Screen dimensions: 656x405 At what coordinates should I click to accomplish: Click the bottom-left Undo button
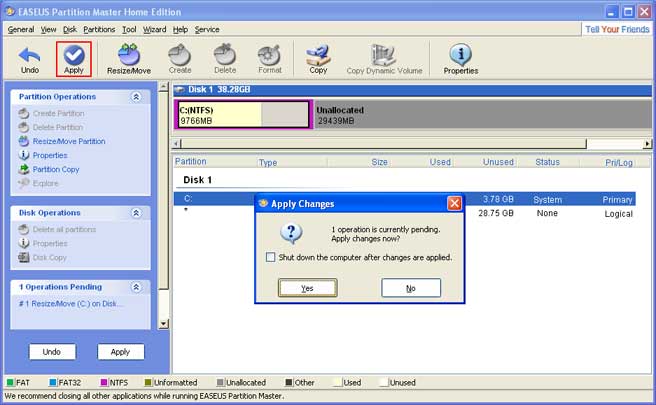52,352
